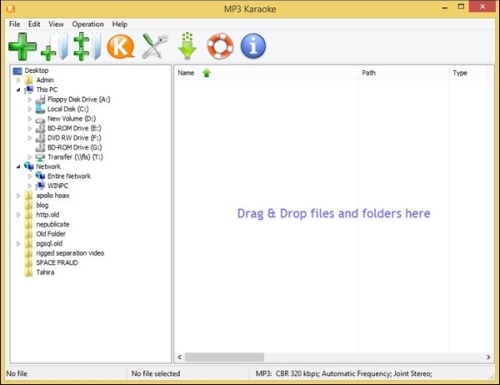Collapse the Network tree node

tap(18, 167)
